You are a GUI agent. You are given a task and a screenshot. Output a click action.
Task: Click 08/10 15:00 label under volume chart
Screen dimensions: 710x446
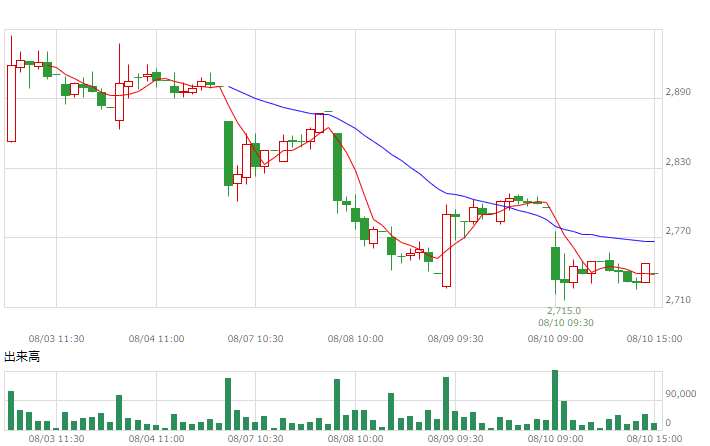654,439
